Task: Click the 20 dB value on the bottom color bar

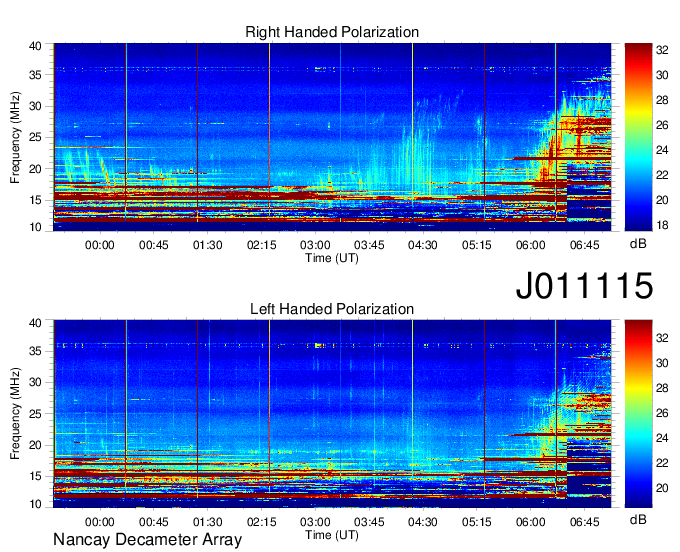Action: pos(662,488)
